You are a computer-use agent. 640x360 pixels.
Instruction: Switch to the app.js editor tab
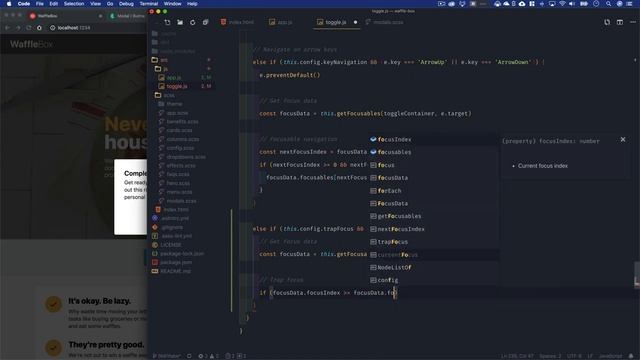coord(280,22)
